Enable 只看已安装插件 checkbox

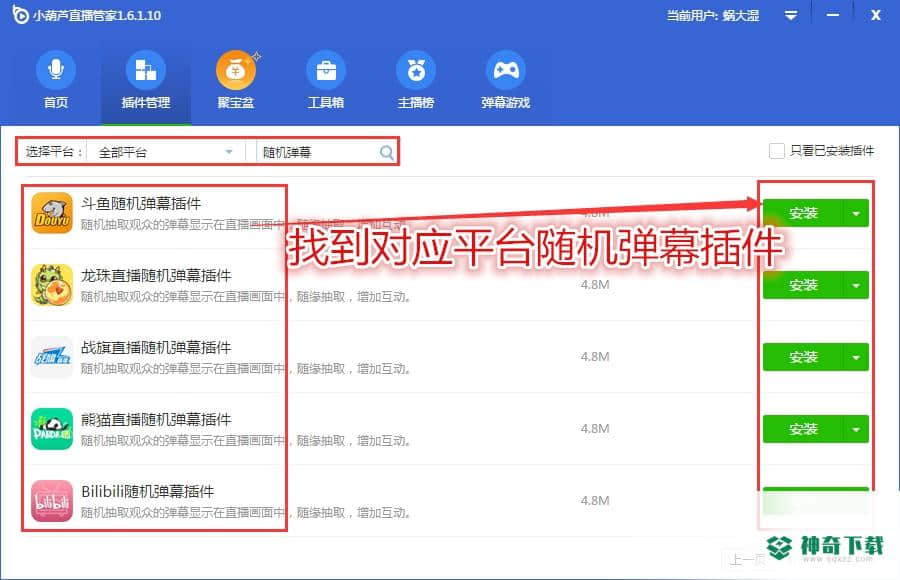pyautogui.click(x=777, y=151)
